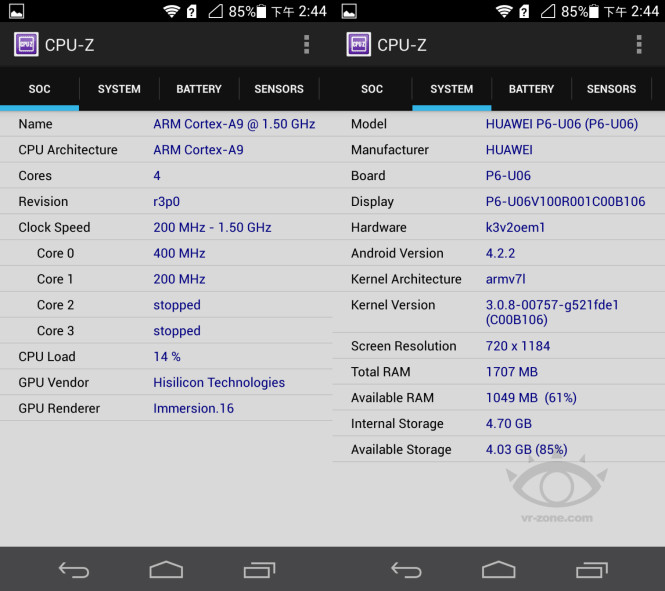Tap the Back navigation button on left screen

74,570
